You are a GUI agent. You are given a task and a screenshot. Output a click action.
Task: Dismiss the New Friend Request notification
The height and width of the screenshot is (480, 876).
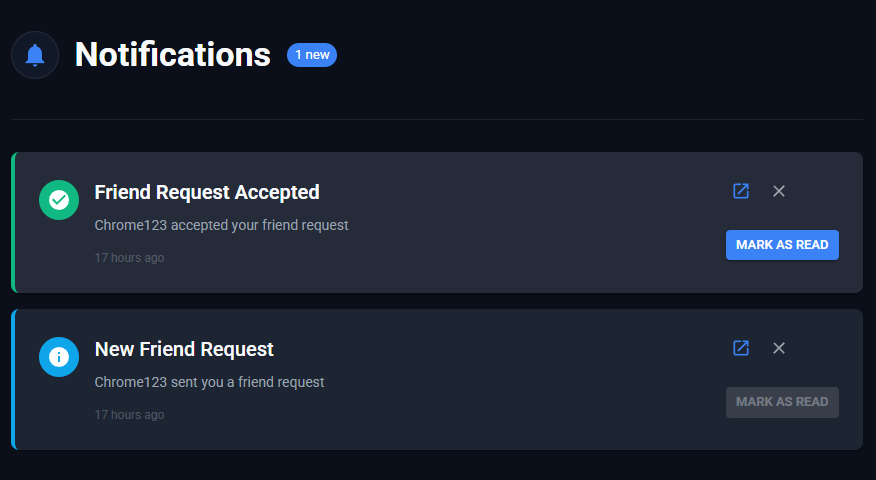779,348
